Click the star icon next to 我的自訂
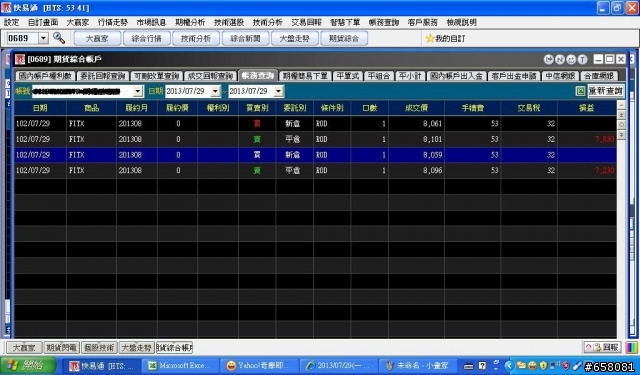 [429, 38]
